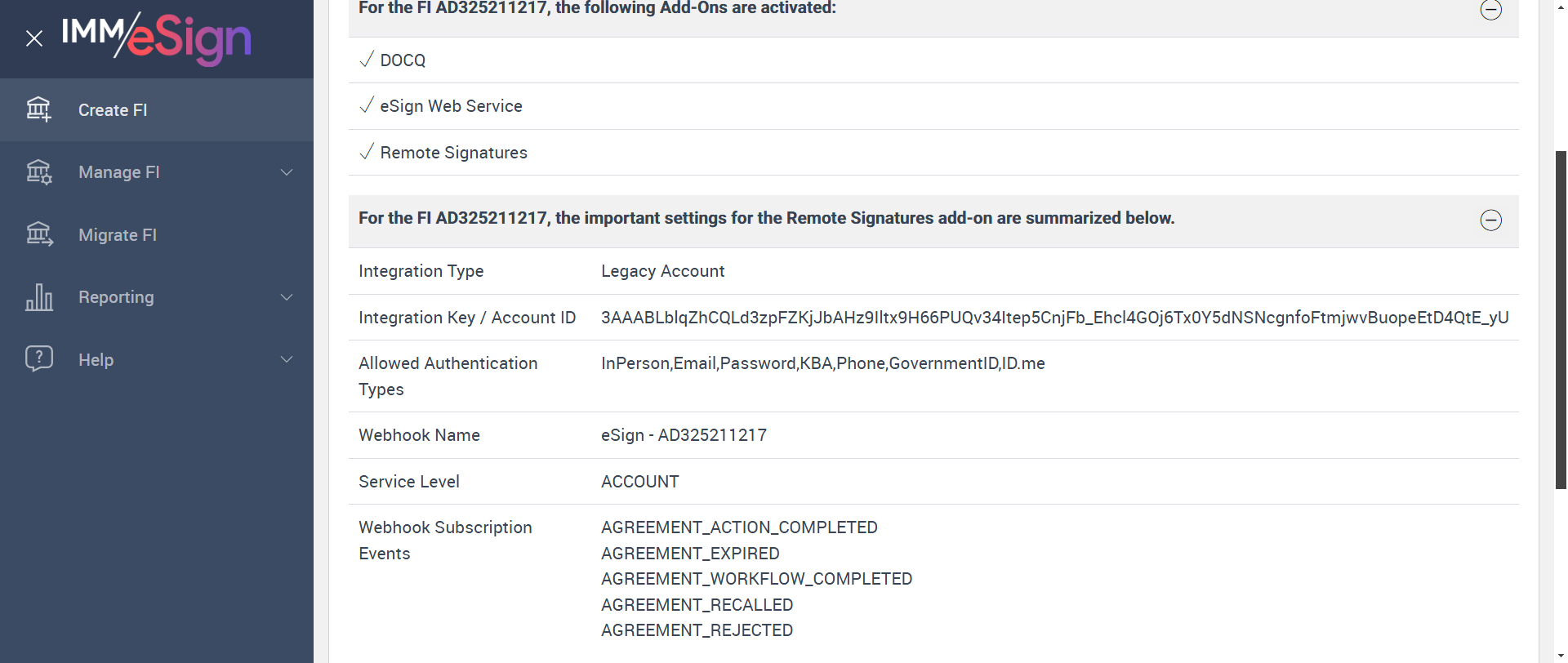Open the Create FI menu item

tap(113, 110)
